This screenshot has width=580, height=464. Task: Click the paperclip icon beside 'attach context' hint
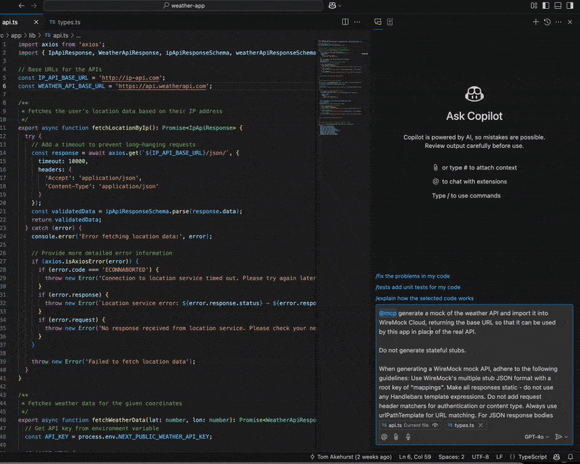435,168
